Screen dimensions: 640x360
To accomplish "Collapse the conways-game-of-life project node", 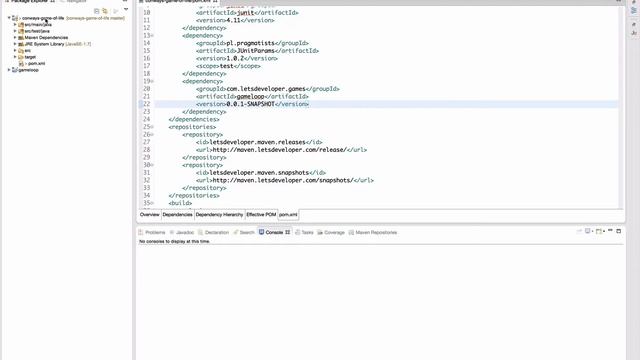I will click(x=9, y=18).
